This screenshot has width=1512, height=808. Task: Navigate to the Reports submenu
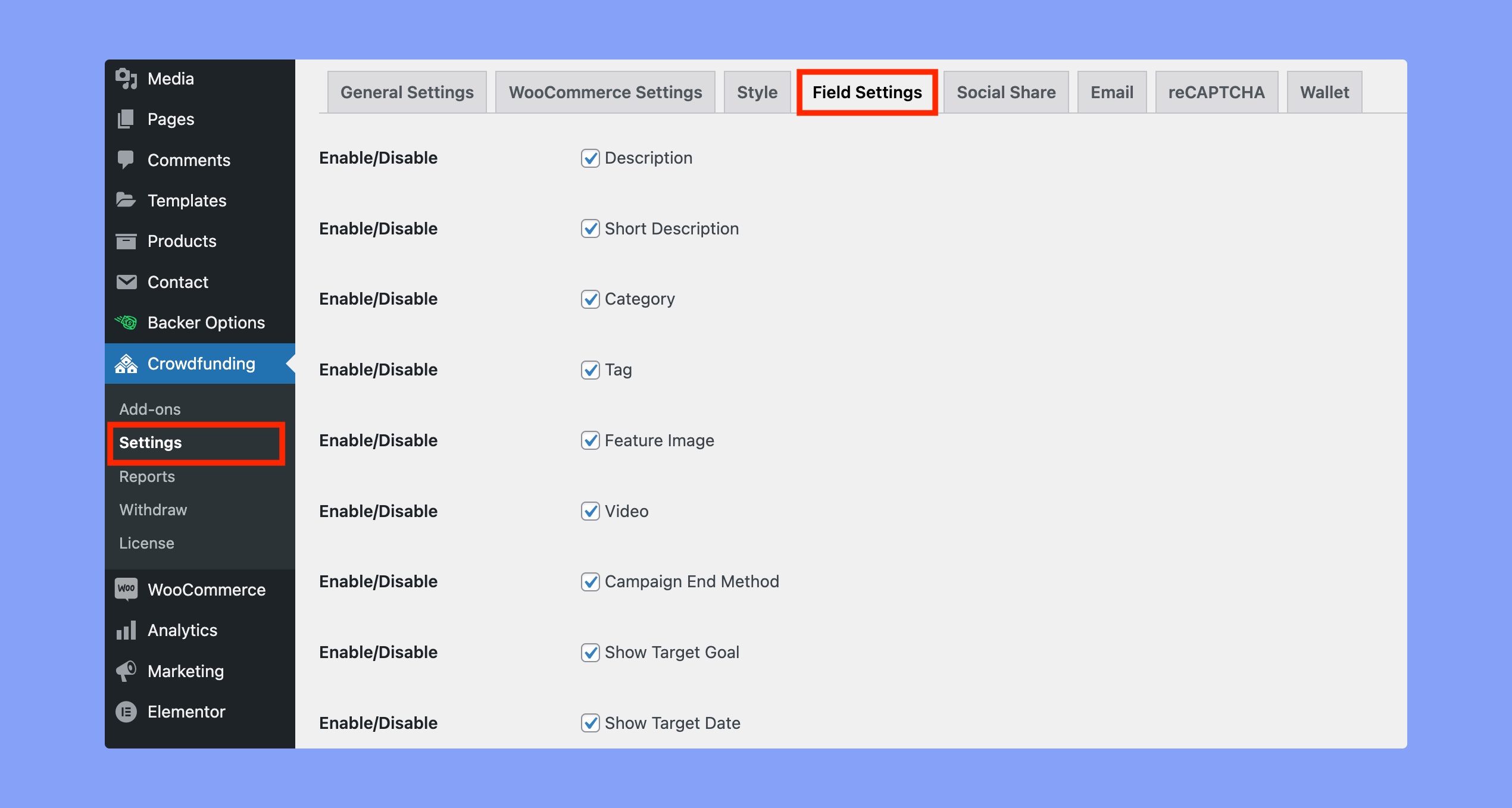click(147, 475)
